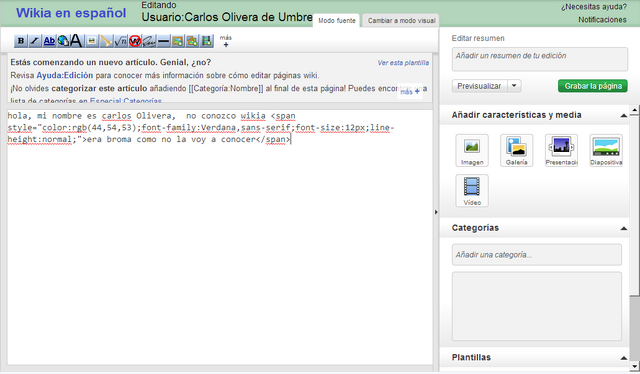Add an Imagen from the media panel
640x374 pixels.
pos(472,150)
